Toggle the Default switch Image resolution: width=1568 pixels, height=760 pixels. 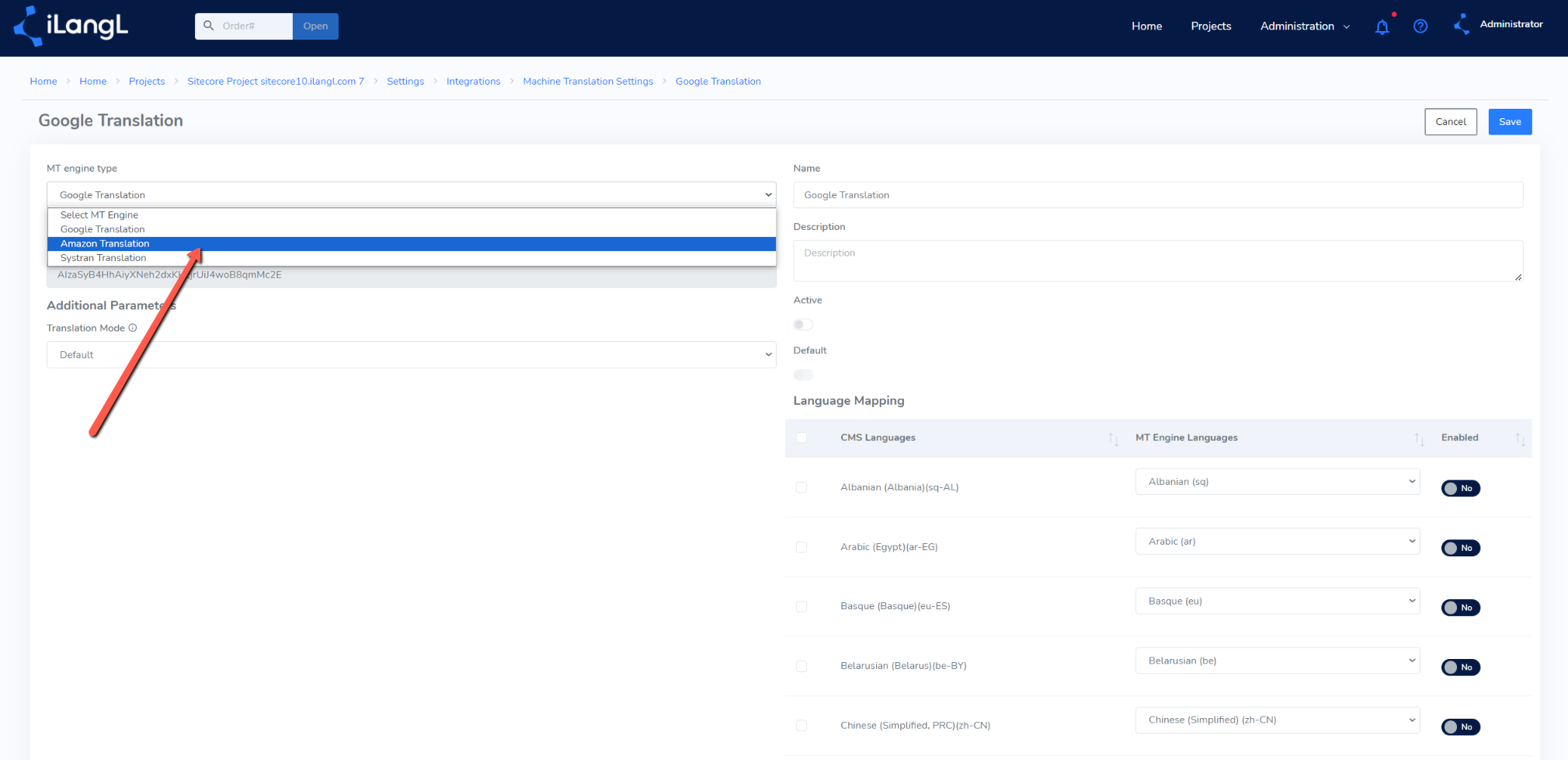pyautogui.click(x=803, y=375)
